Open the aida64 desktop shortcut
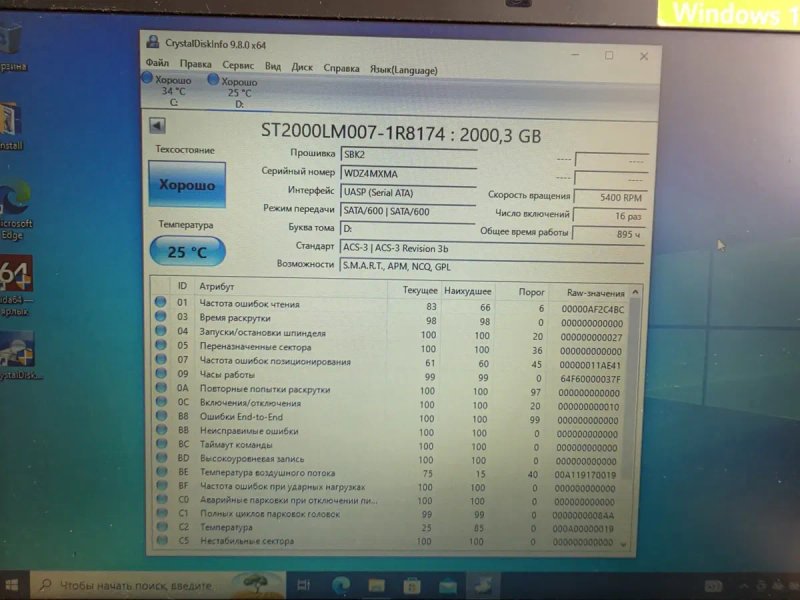800x600 pixels. 16,286
